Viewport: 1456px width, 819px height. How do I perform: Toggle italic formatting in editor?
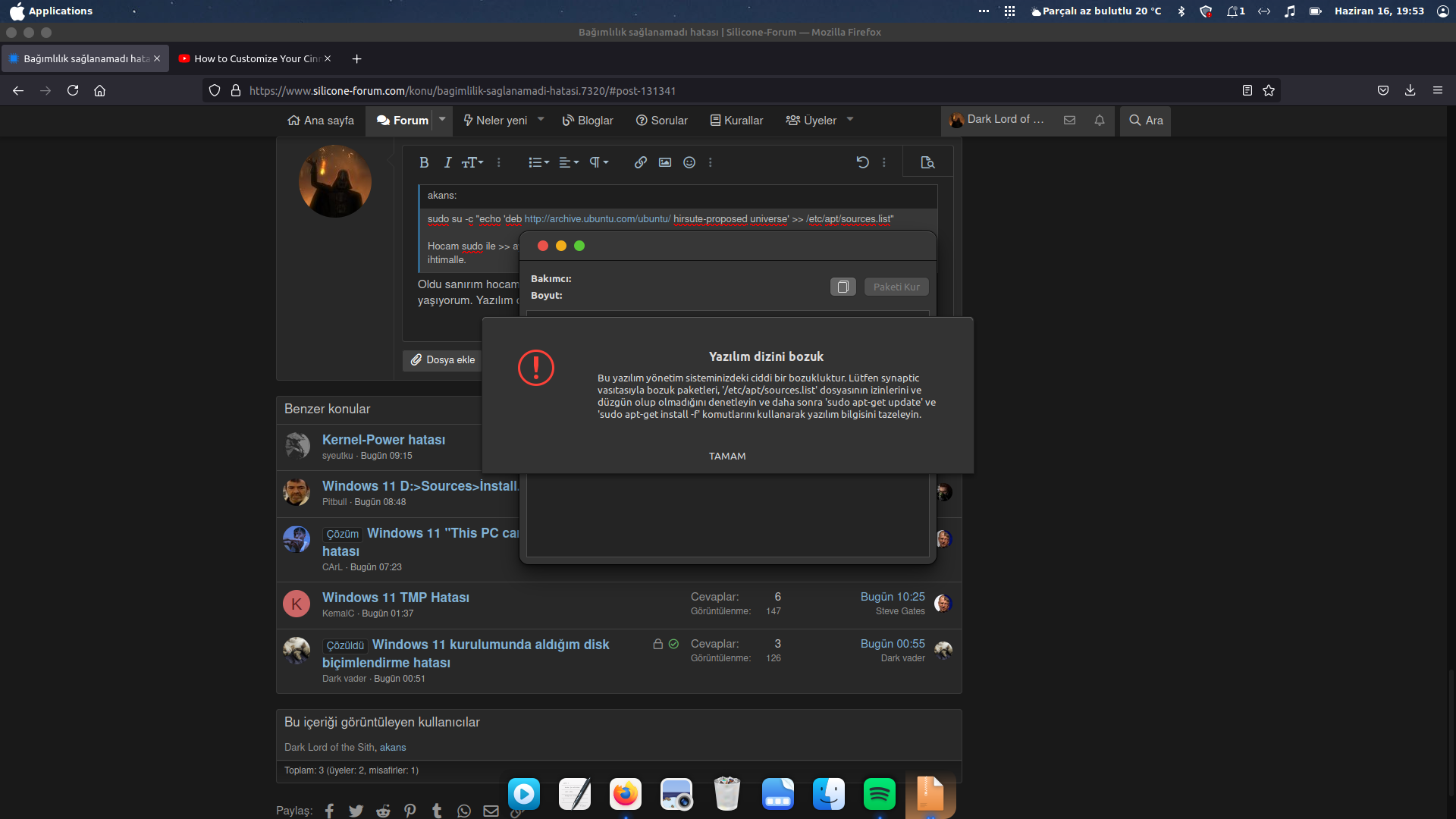pos(447,162)
